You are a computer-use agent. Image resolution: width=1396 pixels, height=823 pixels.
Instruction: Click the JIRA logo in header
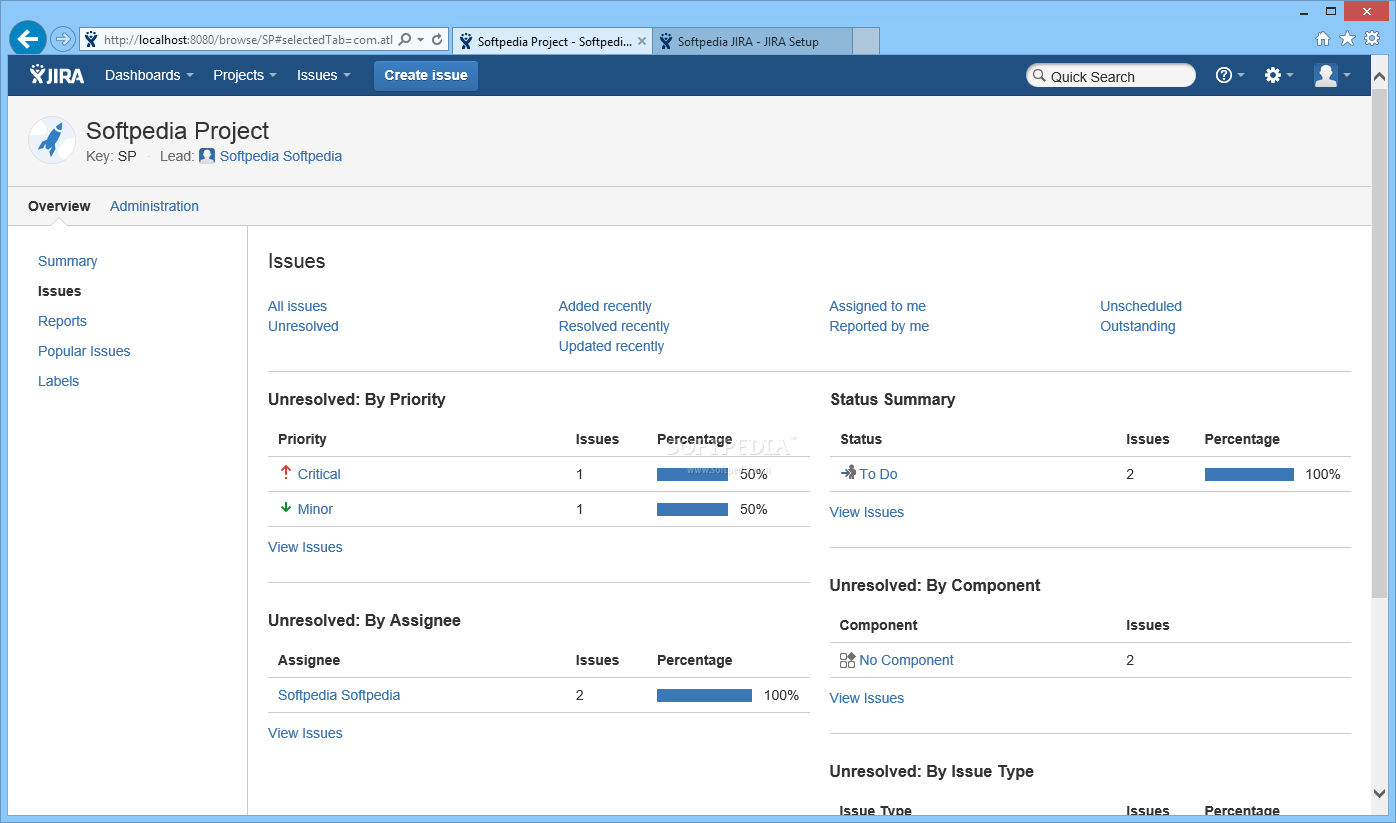click(x=57, y=75)
